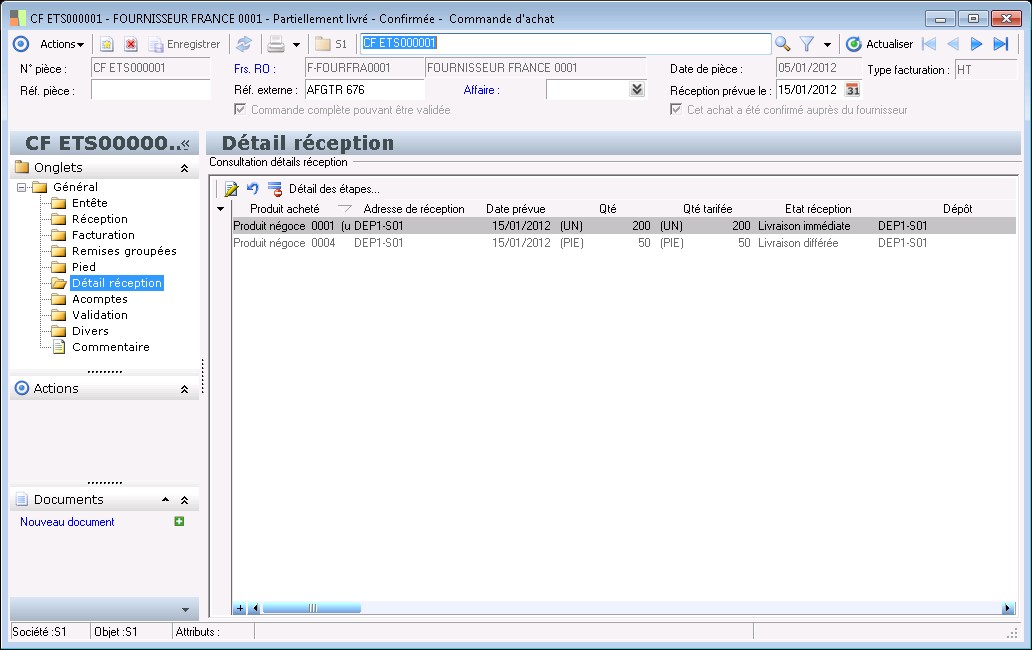1032x650 pixels.
Task: Go to the last record
Action: (x=1001, y=44)
